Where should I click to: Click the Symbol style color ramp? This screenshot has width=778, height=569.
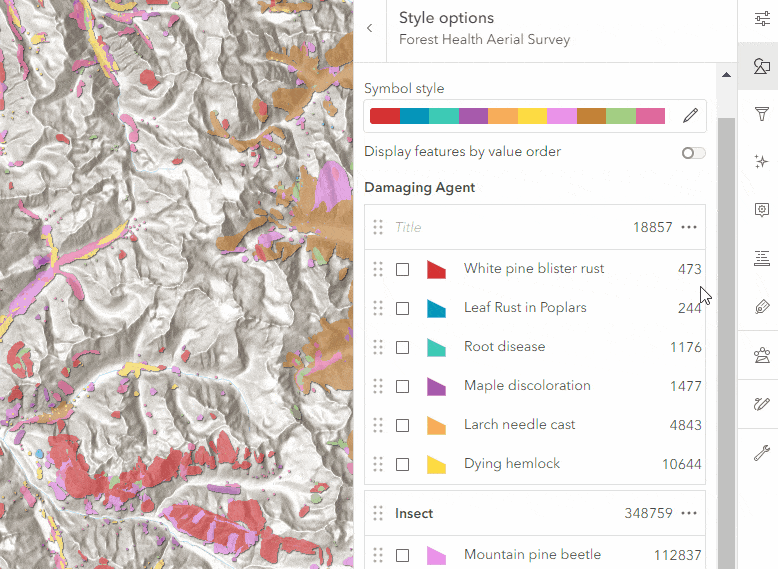517,116
